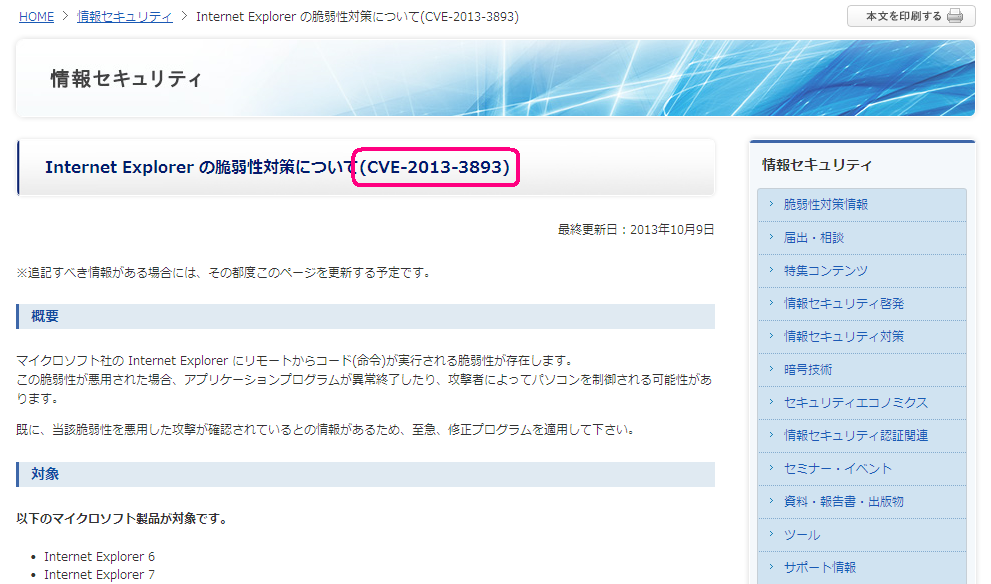Open 脆弱性対策情報 in sidebar
The image size is (991, 584).
[x=862, y=205]
